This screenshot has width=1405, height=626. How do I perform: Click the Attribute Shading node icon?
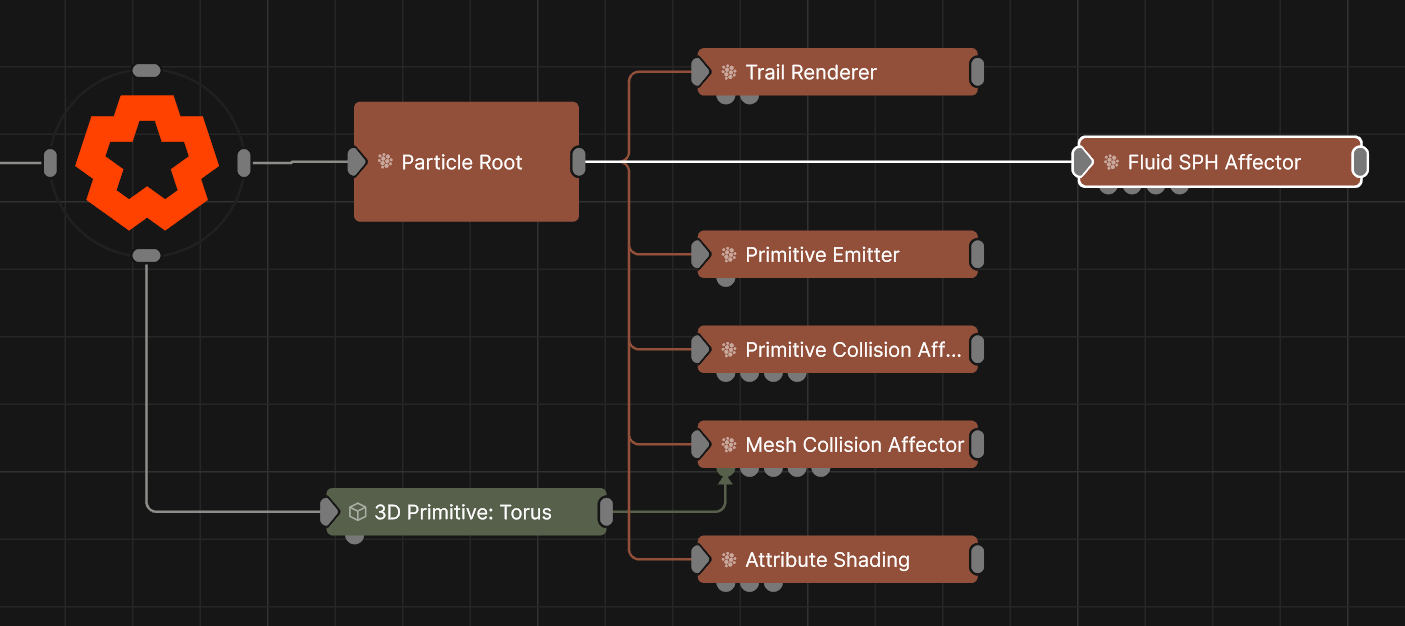[x=729, y=560]
